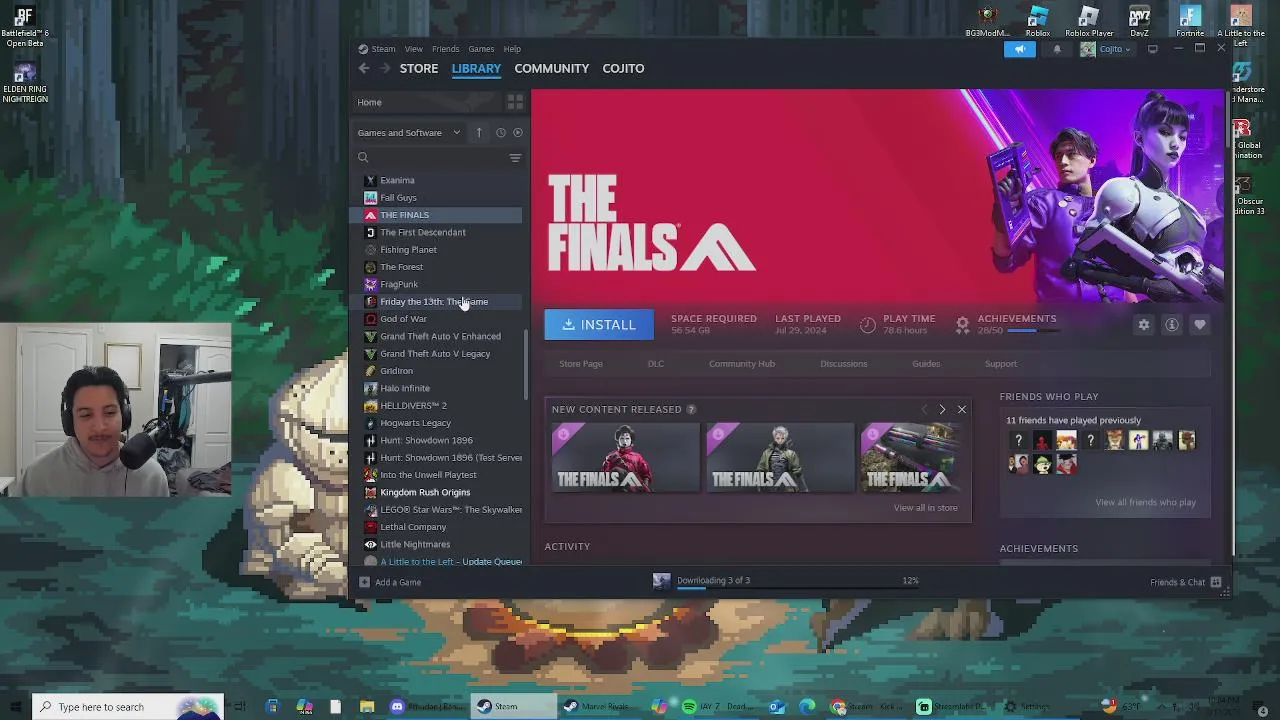Open the Help menu

(x=512, y=49)
